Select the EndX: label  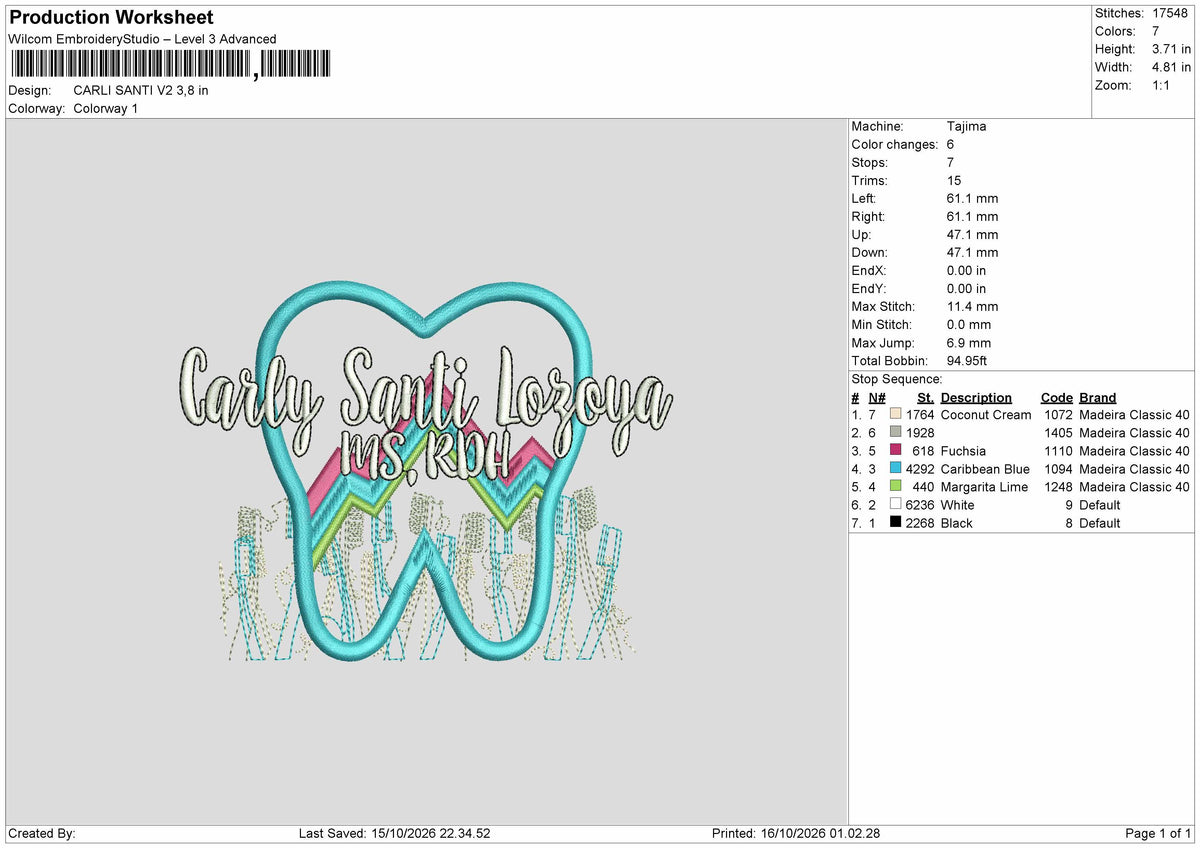(869, 270)
